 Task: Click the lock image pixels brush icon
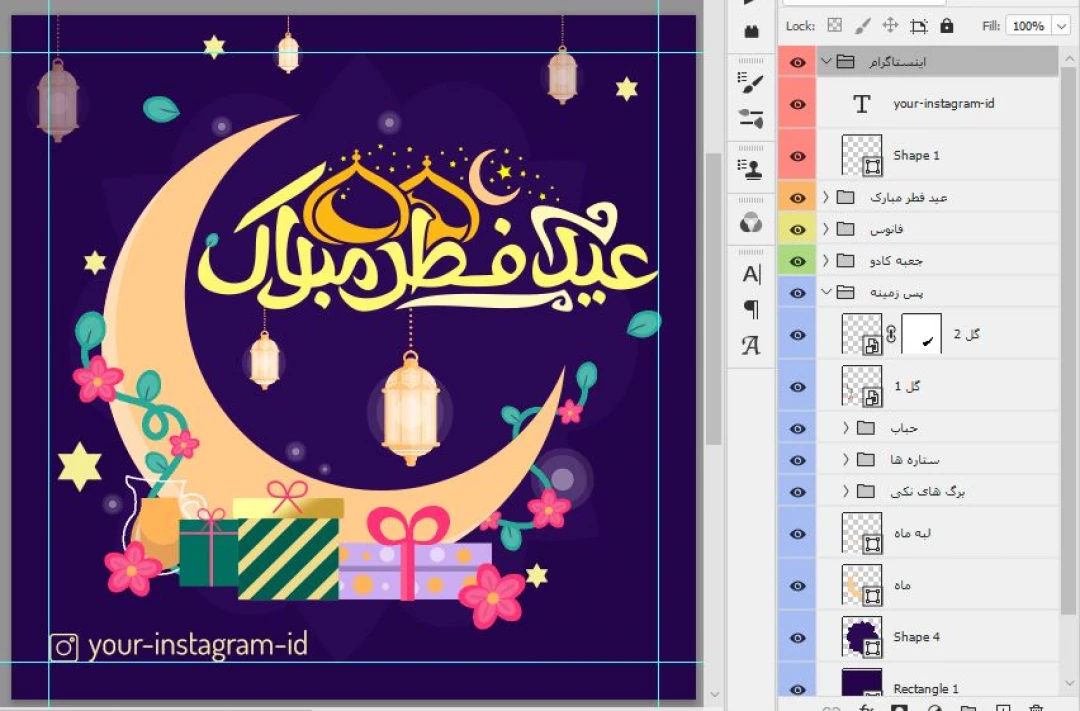click(x=862, y=26)
